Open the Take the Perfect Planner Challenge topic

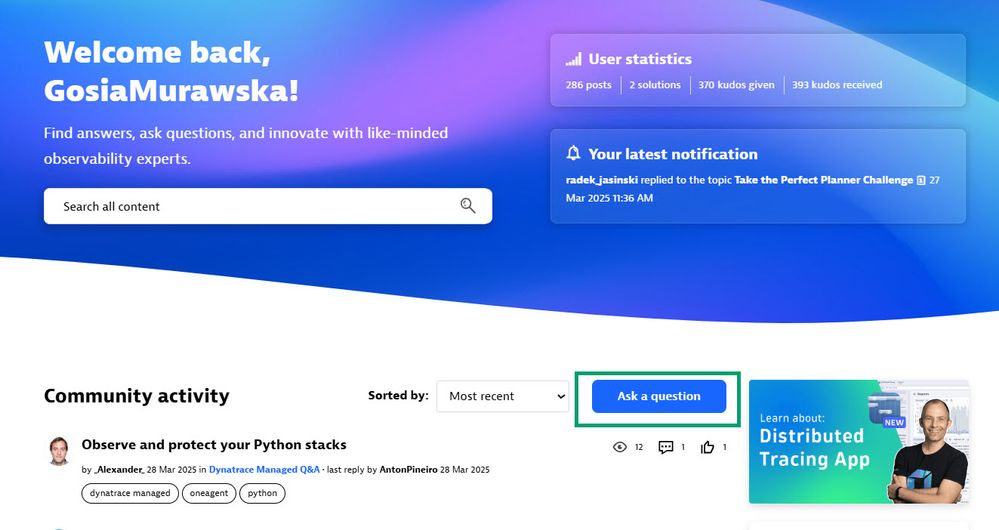coord(823,181)
